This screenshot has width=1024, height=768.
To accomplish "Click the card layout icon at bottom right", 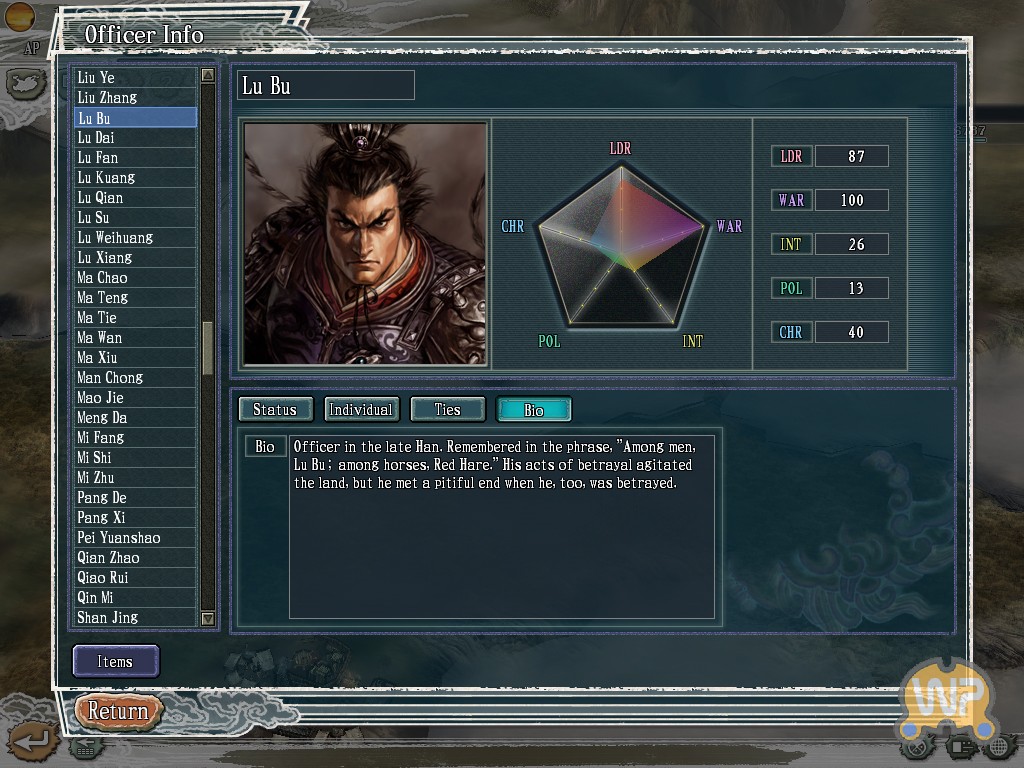I will 961,747.
